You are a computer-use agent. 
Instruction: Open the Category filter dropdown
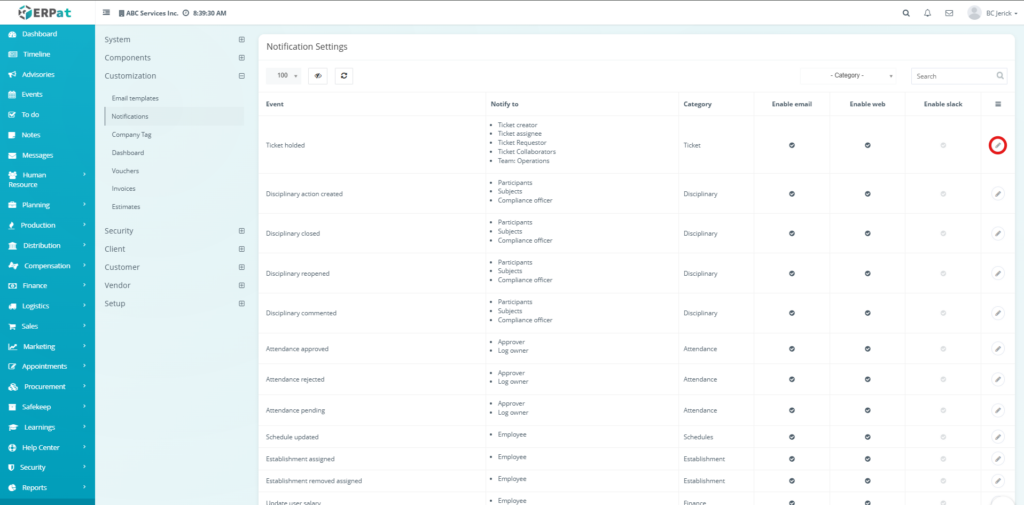(x=852, y=75)
